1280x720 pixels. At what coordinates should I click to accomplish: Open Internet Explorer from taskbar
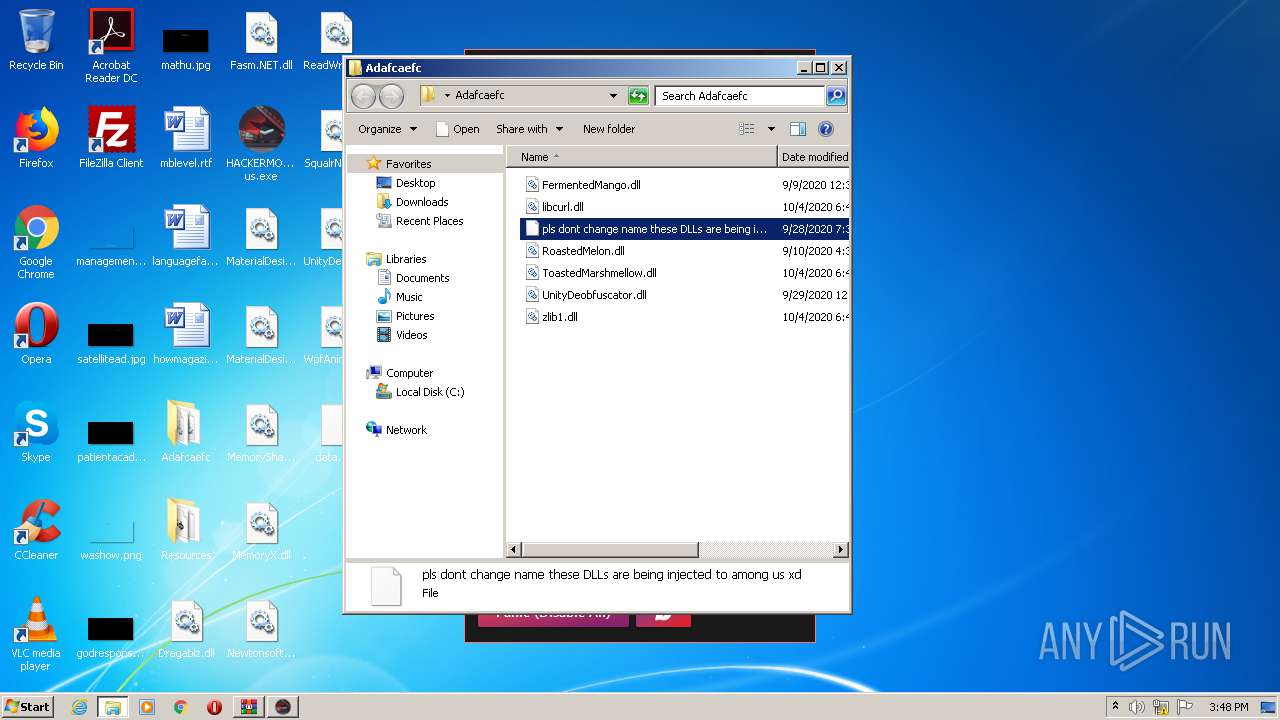(x=79, y=706)
